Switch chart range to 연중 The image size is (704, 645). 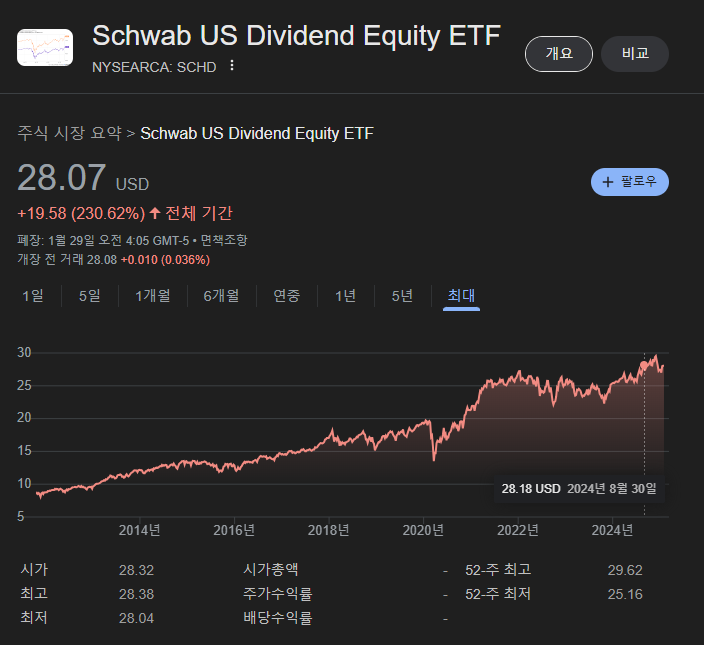[286, 296]
